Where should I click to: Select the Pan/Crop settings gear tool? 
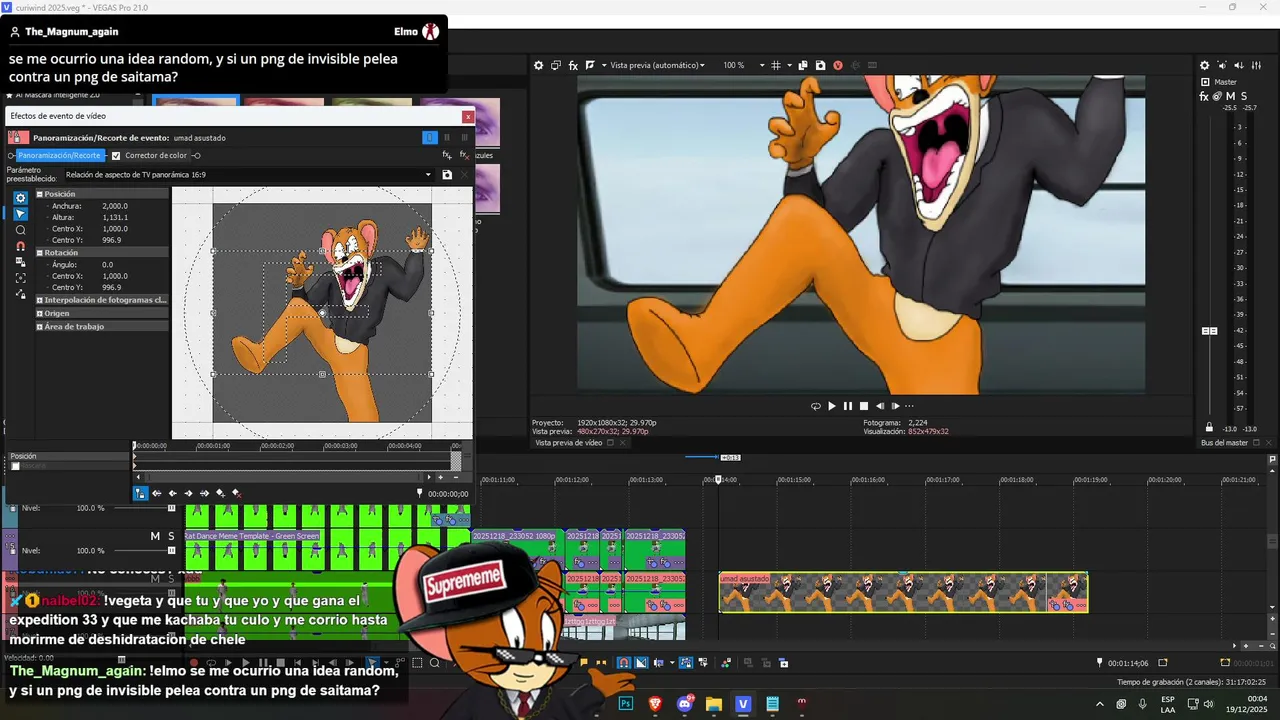20,198
